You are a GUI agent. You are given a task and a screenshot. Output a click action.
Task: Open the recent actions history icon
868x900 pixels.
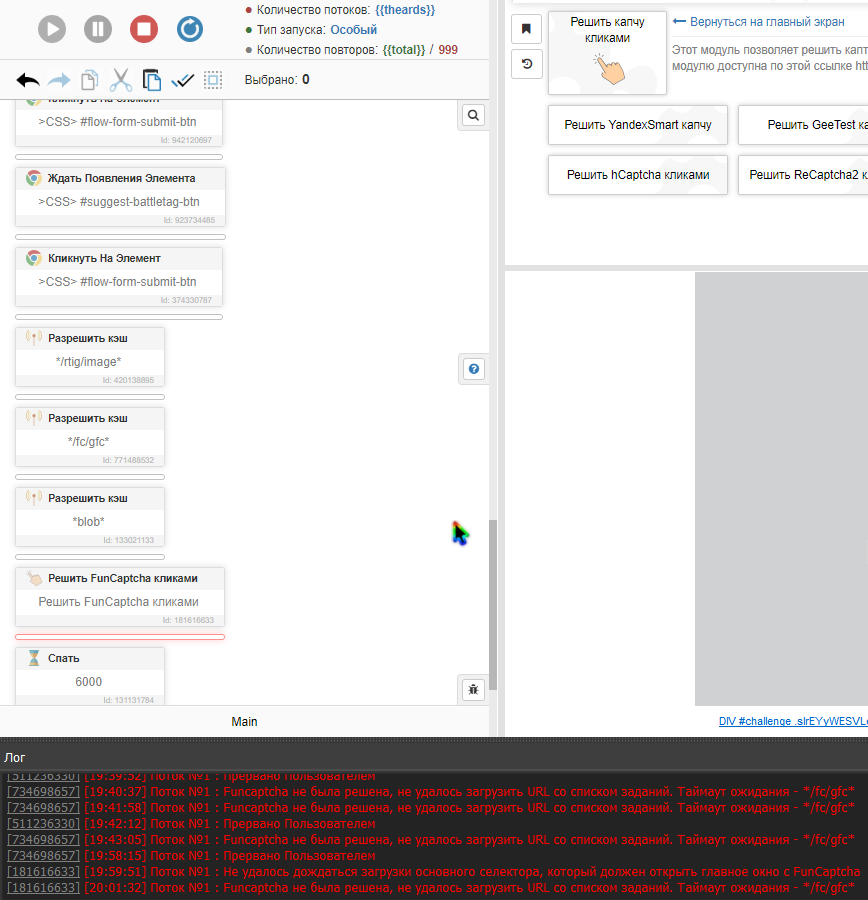(526, 64)
